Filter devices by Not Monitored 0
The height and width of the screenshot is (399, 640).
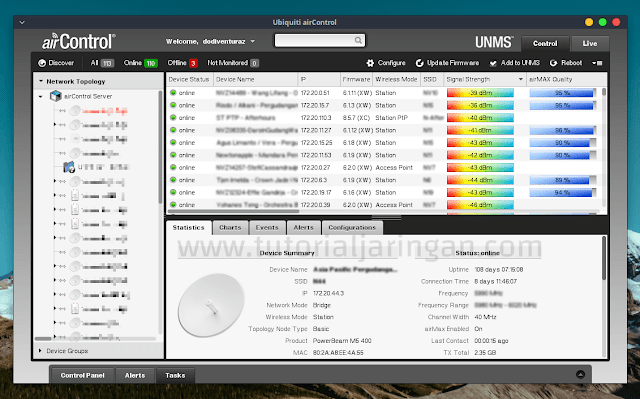(233, 63)
